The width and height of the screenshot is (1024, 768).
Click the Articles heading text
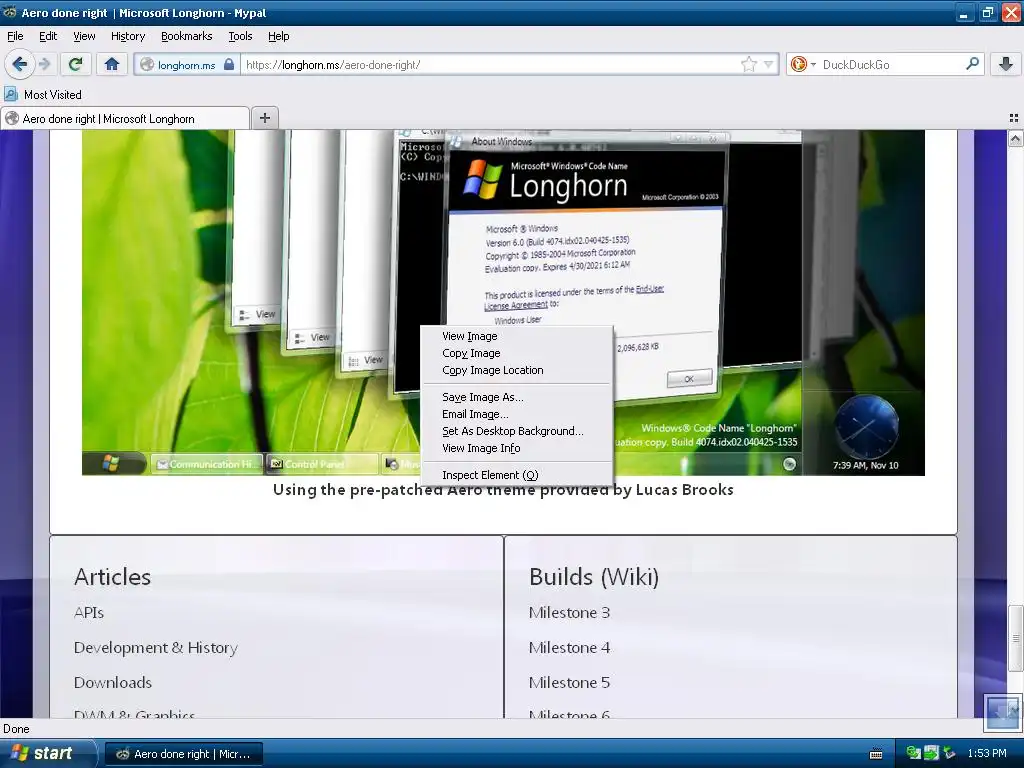[x=112, y=577]
